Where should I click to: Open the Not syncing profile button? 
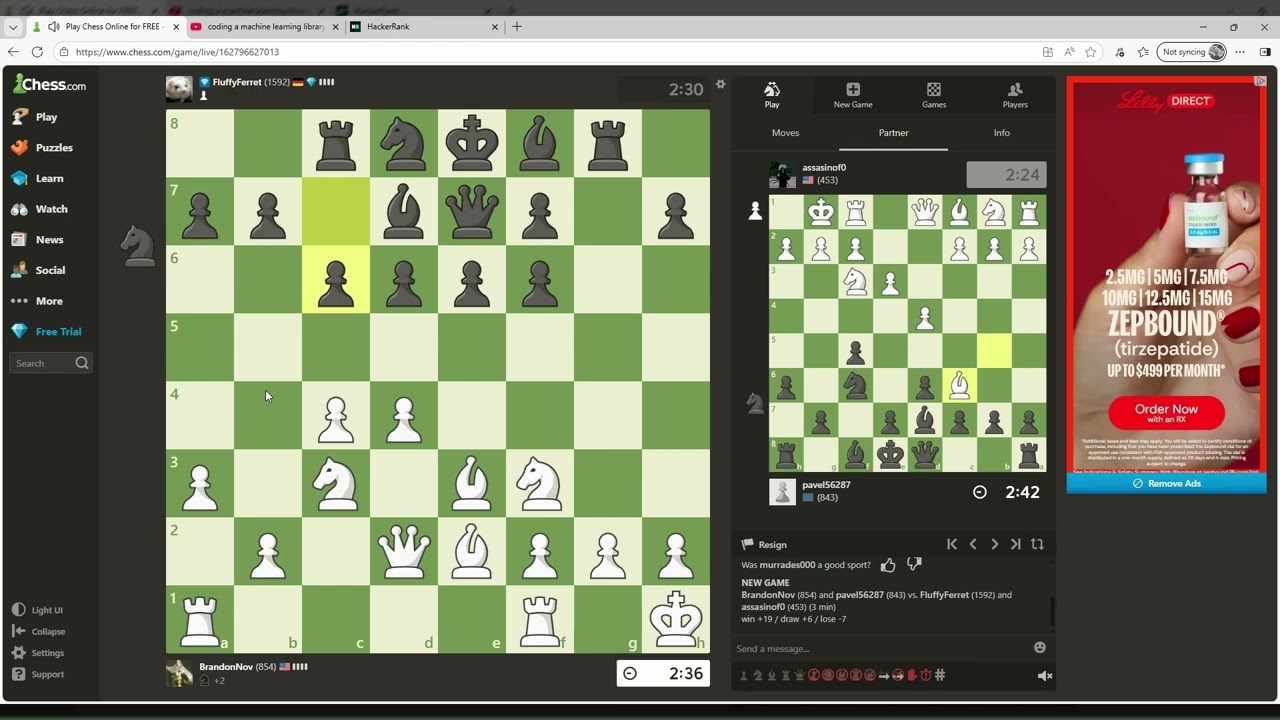point(1192,52)
